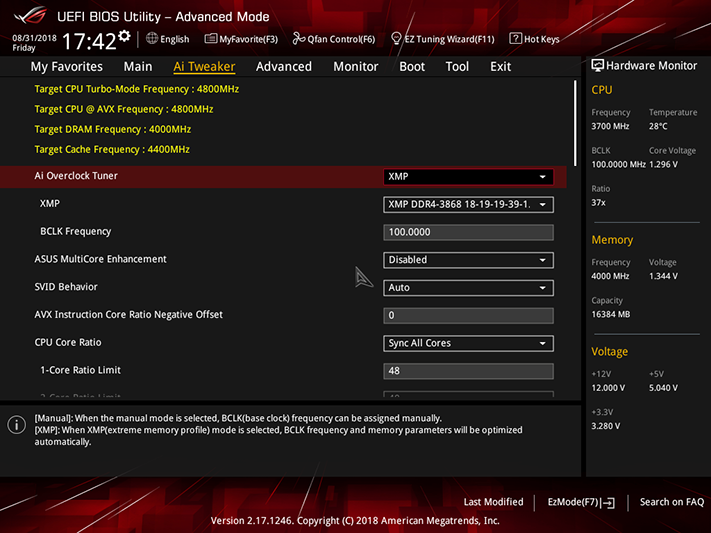Click memory capacity 16384 MB
Image resolution: width=711 pixels, height=533 pixels.
[x=610, y=314]
